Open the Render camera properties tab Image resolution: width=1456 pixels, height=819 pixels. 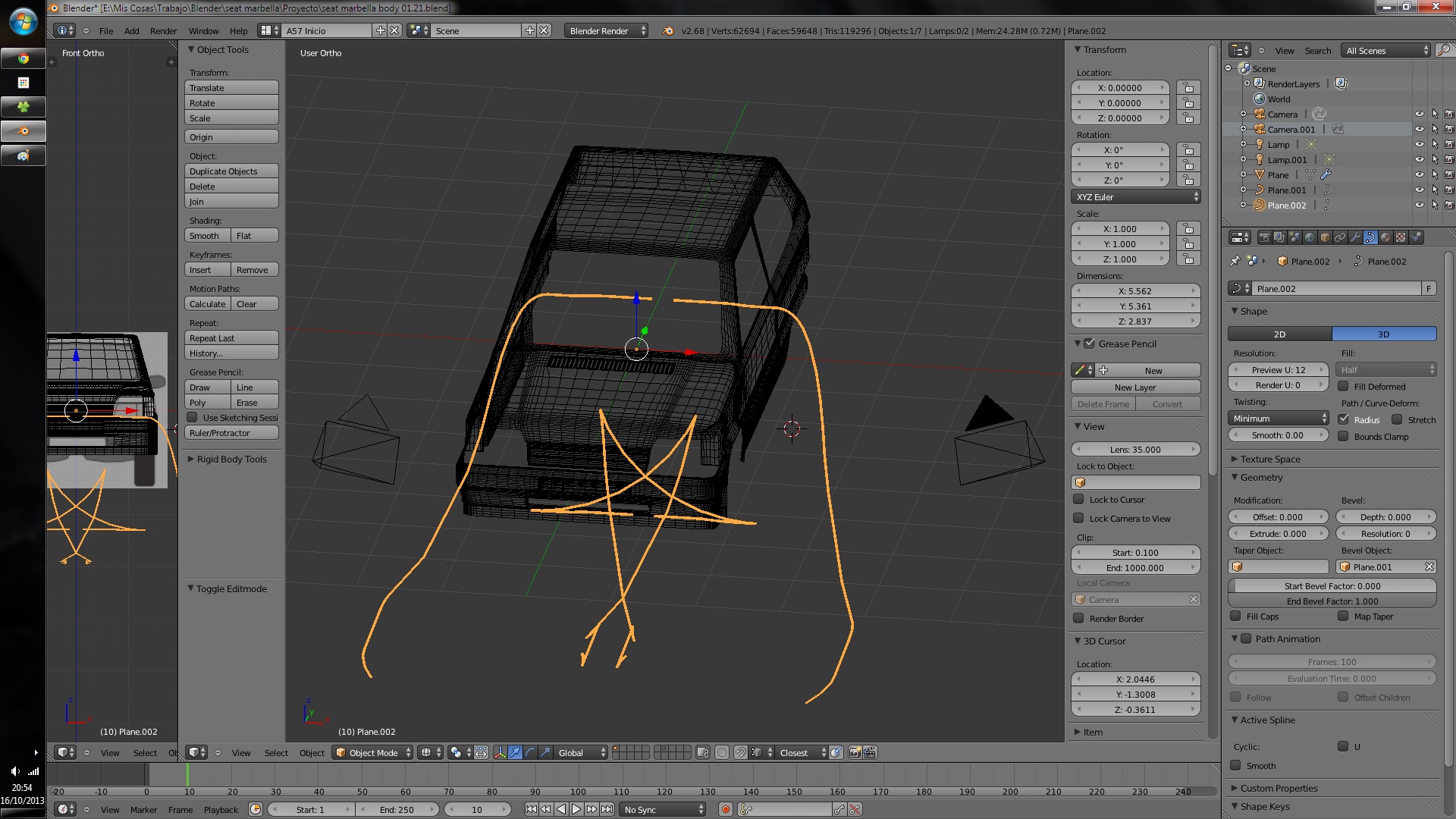[1264, 237]
